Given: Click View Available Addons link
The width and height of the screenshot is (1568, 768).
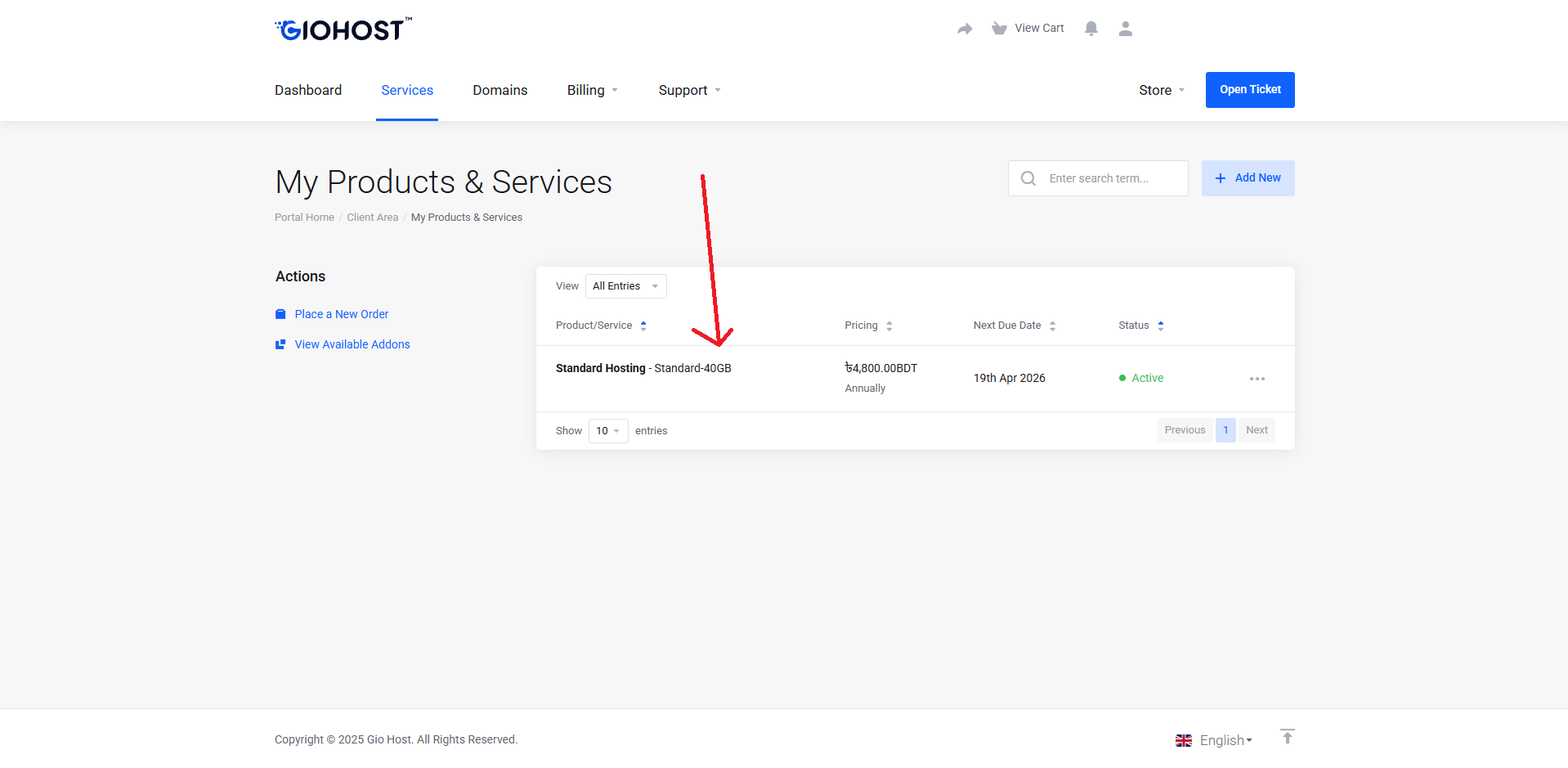Looking at the screenshot, I should click(x=352, y=344).
